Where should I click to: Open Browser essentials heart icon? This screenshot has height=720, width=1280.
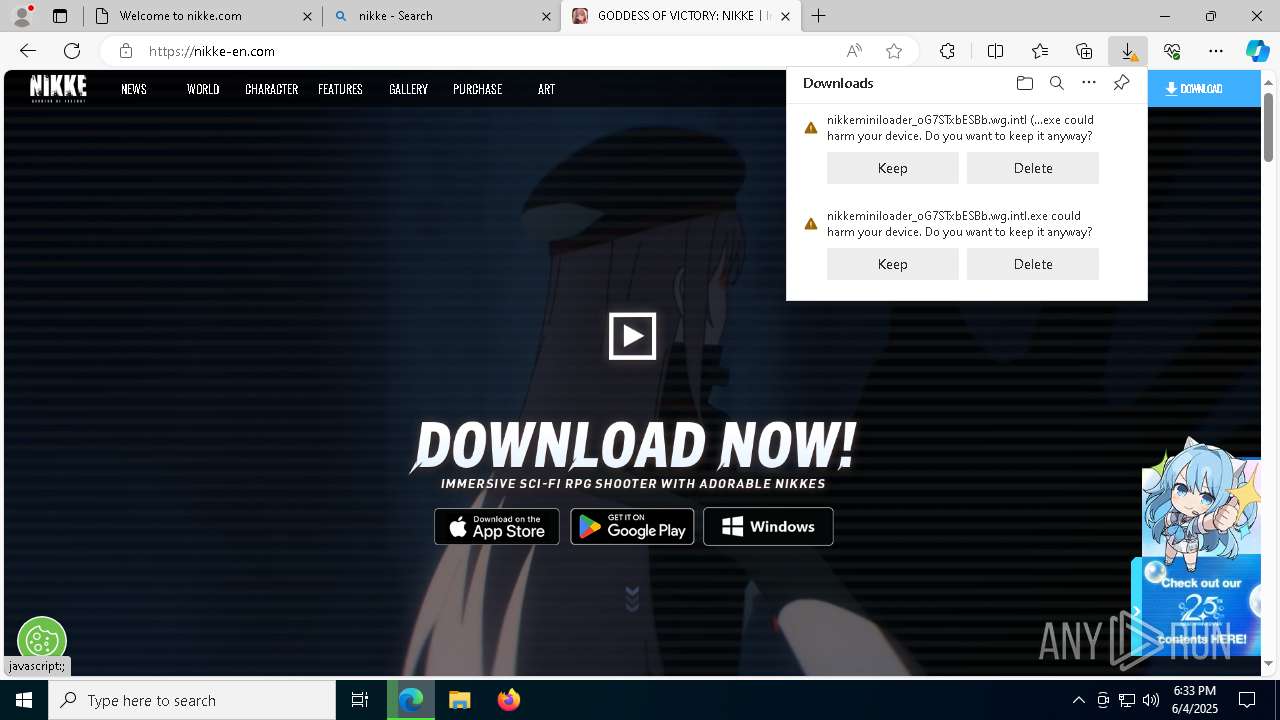click(1172, 51)
